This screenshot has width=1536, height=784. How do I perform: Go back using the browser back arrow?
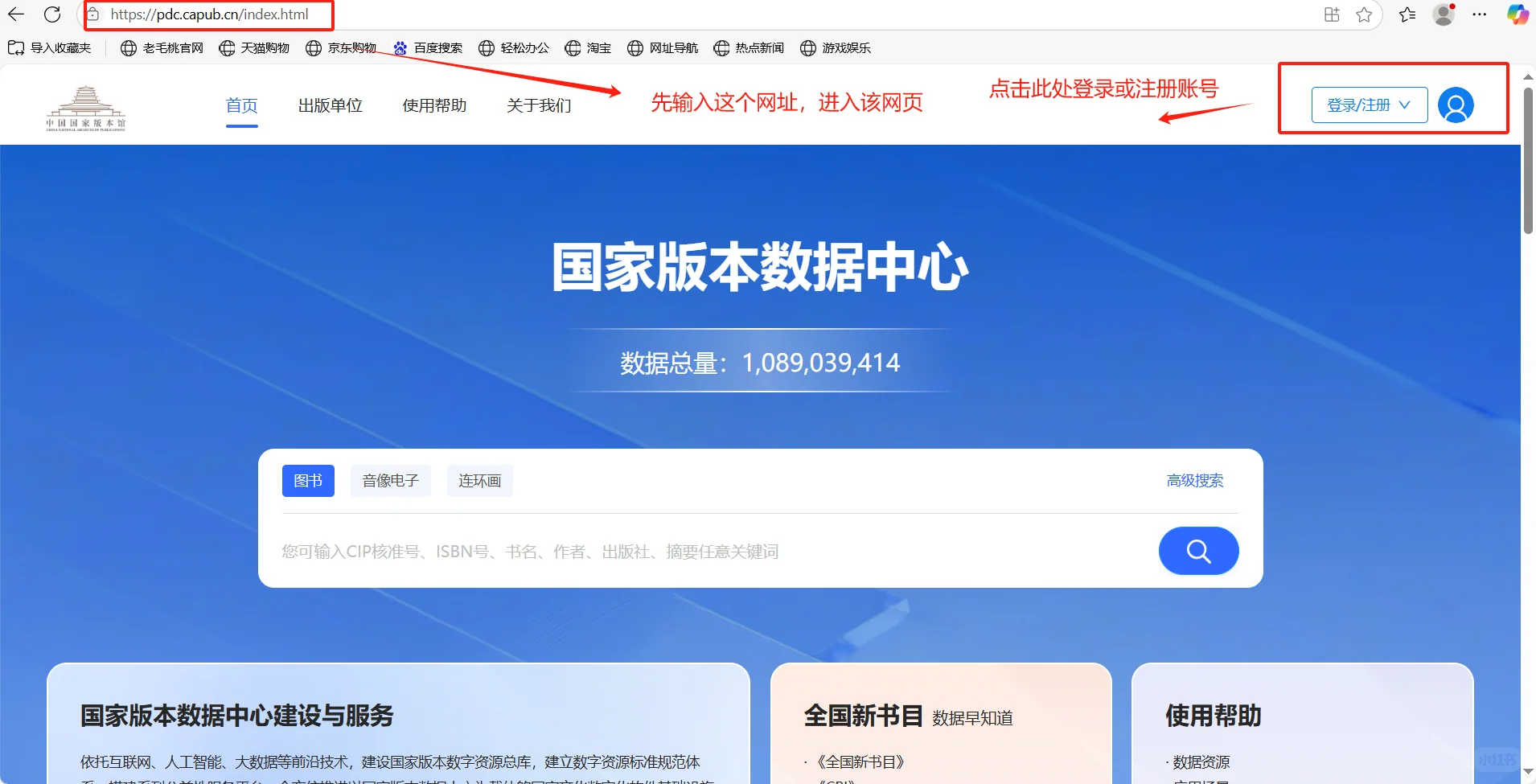(16, 14)
